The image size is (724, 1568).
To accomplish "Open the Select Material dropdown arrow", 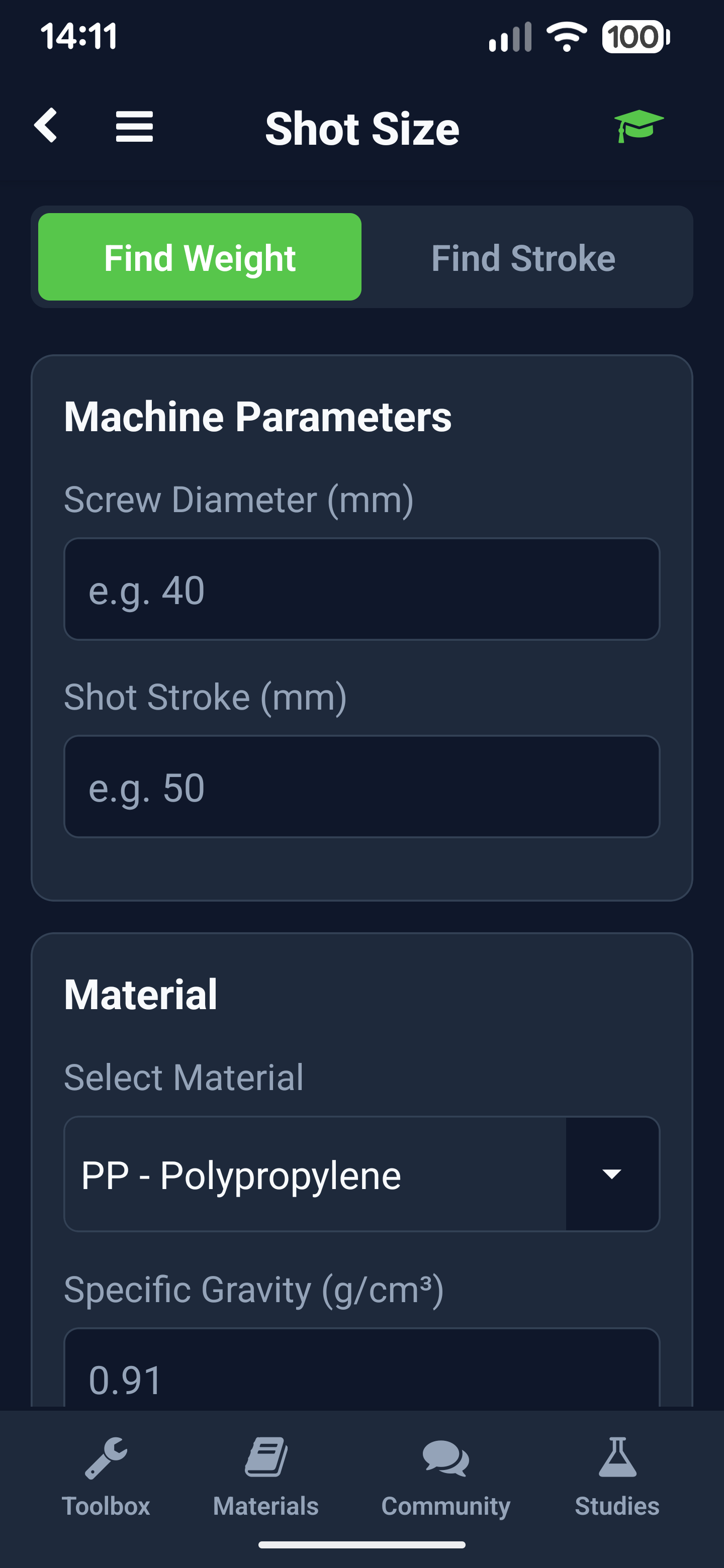I will point(612,1173).
